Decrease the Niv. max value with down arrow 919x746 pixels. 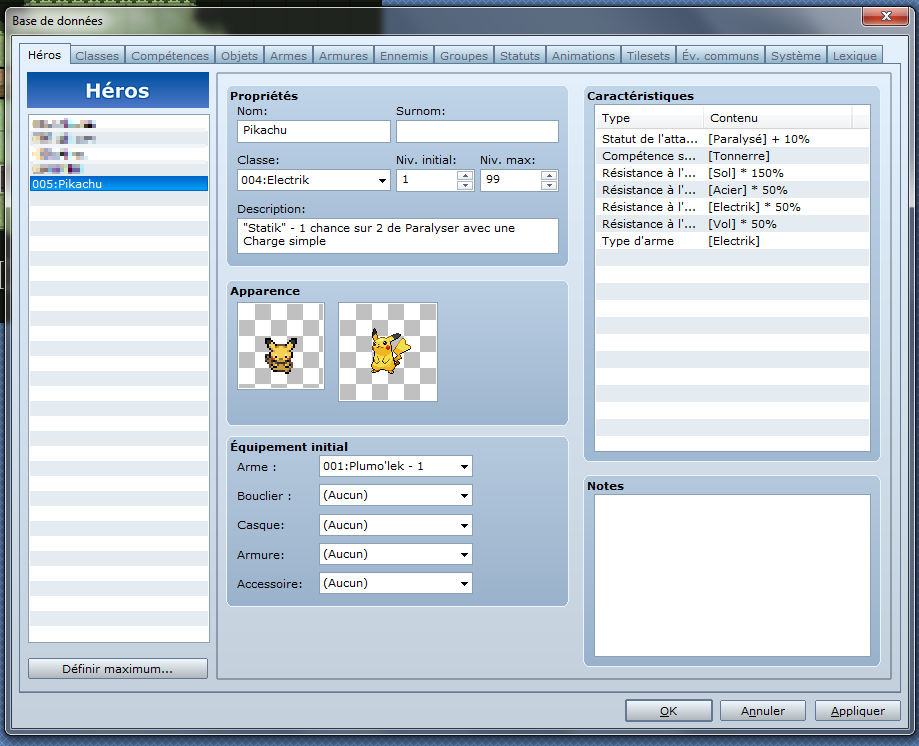(x=548, y=185)
